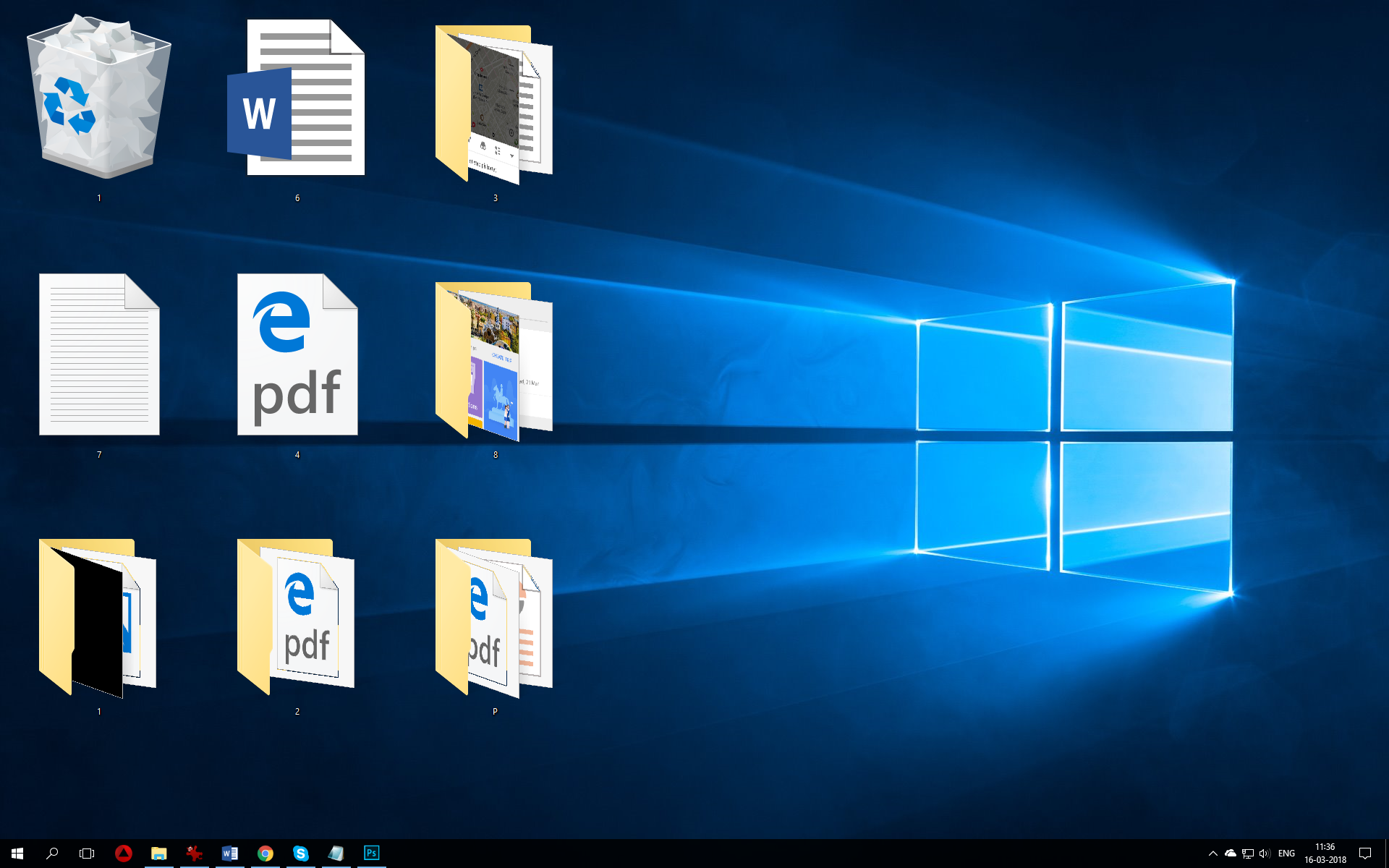
Task: Open the volume control
Action: click(1265, 853)
